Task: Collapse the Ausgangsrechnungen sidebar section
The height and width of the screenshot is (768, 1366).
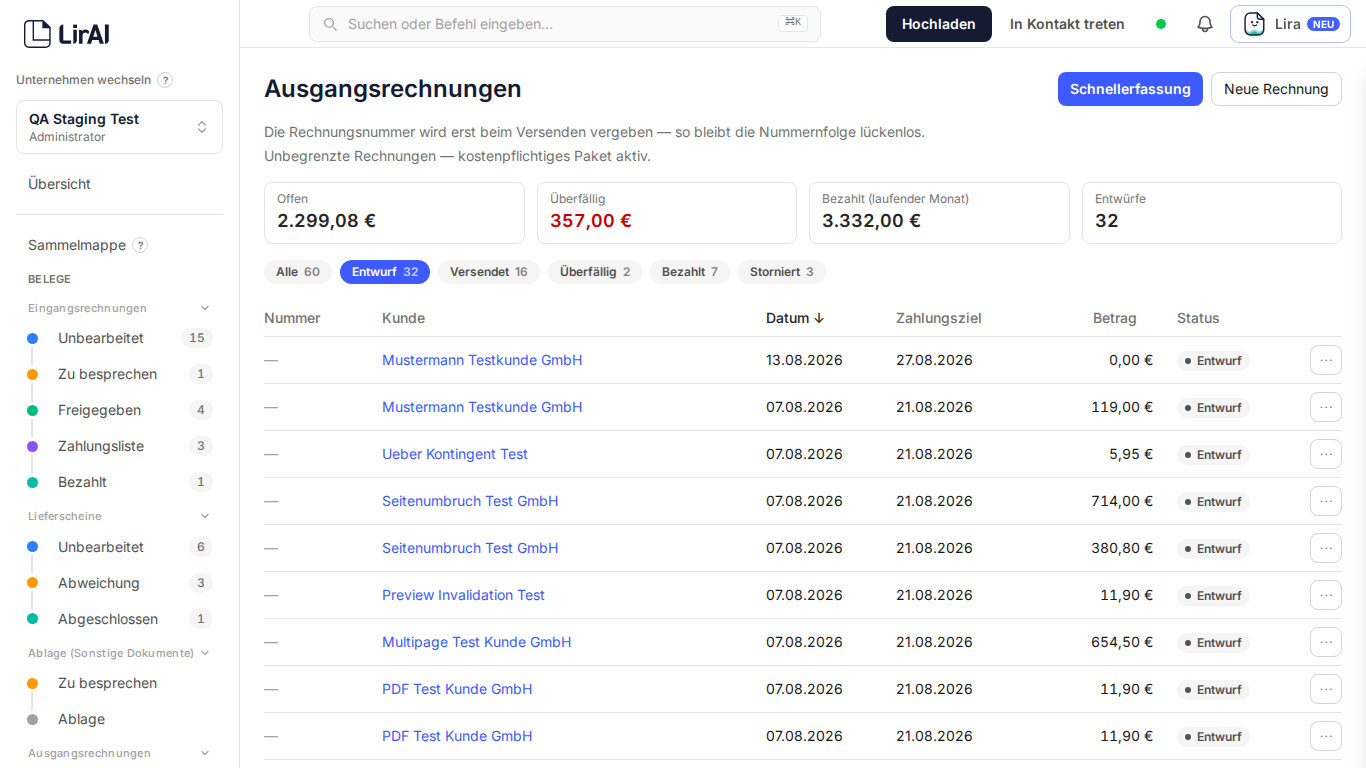Action: coord(205,753)
